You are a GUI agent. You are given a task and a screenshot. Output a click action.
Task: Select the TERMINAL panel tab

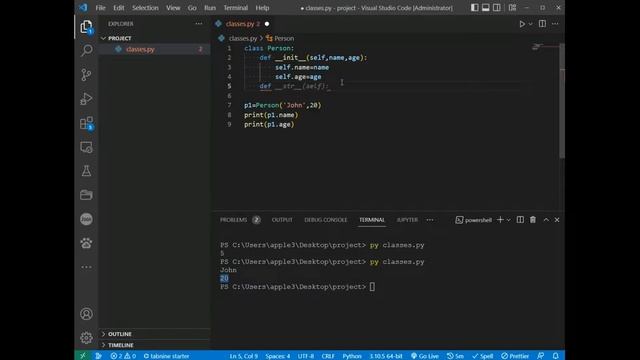(372, 220)
